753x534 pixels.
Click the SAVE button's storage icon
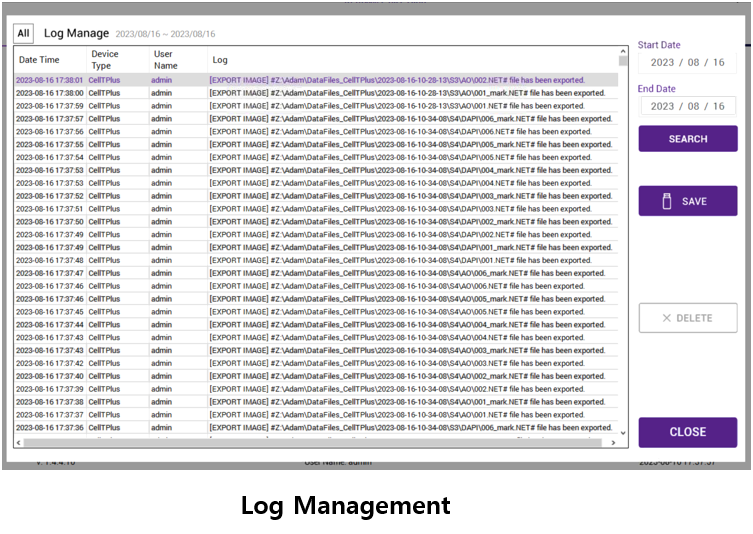click(667, 201)
